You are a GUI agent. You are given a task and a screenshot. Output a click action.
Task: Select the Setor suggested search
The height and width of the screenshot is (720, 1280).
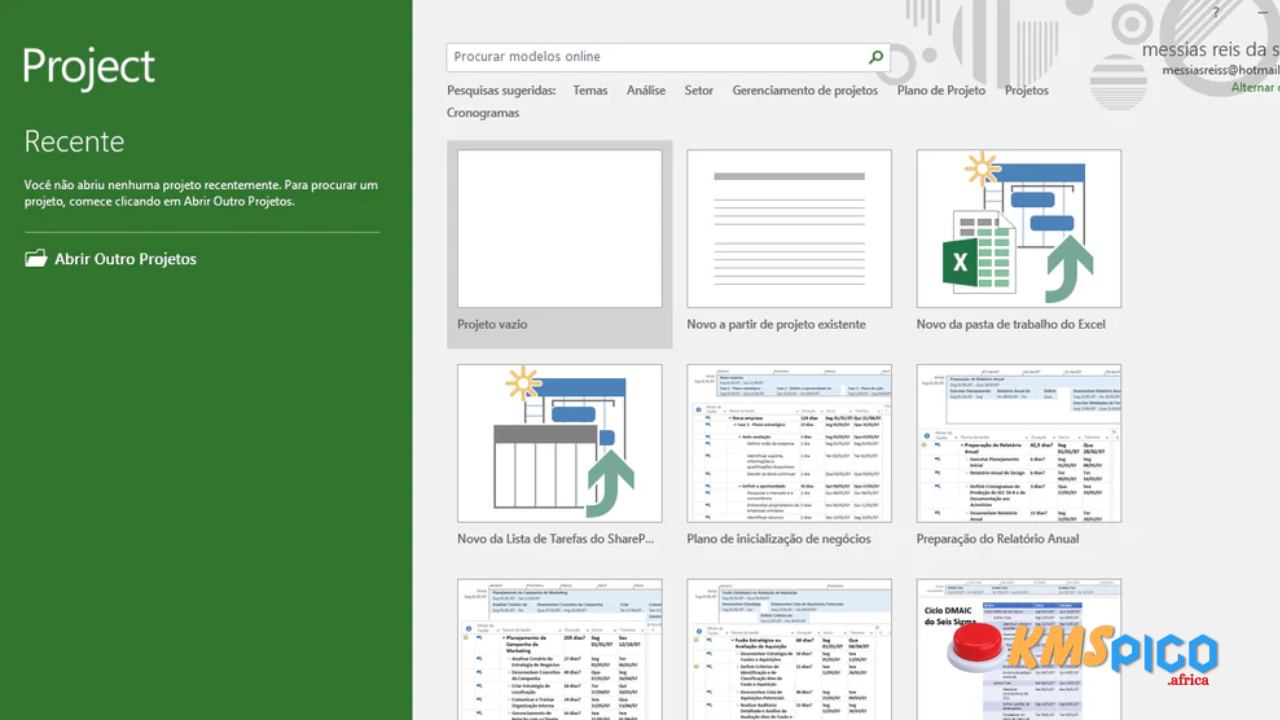(699, 90)
